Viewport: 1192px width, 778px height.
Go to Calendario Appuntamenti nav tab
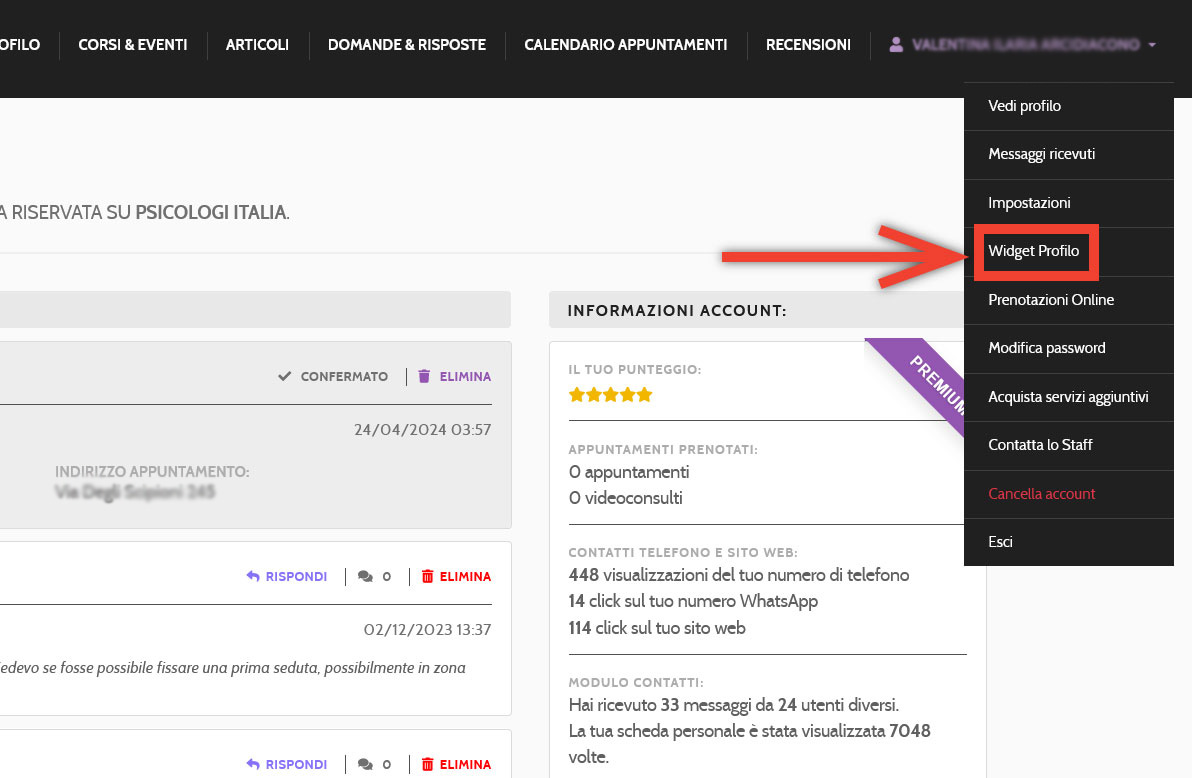(625, 45)
